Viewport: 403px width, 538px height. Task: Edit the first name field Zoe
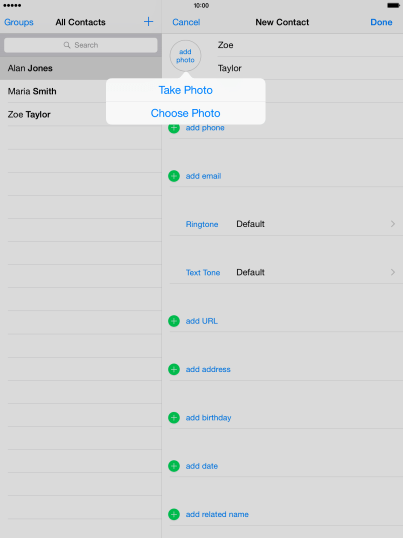point(309,45)
